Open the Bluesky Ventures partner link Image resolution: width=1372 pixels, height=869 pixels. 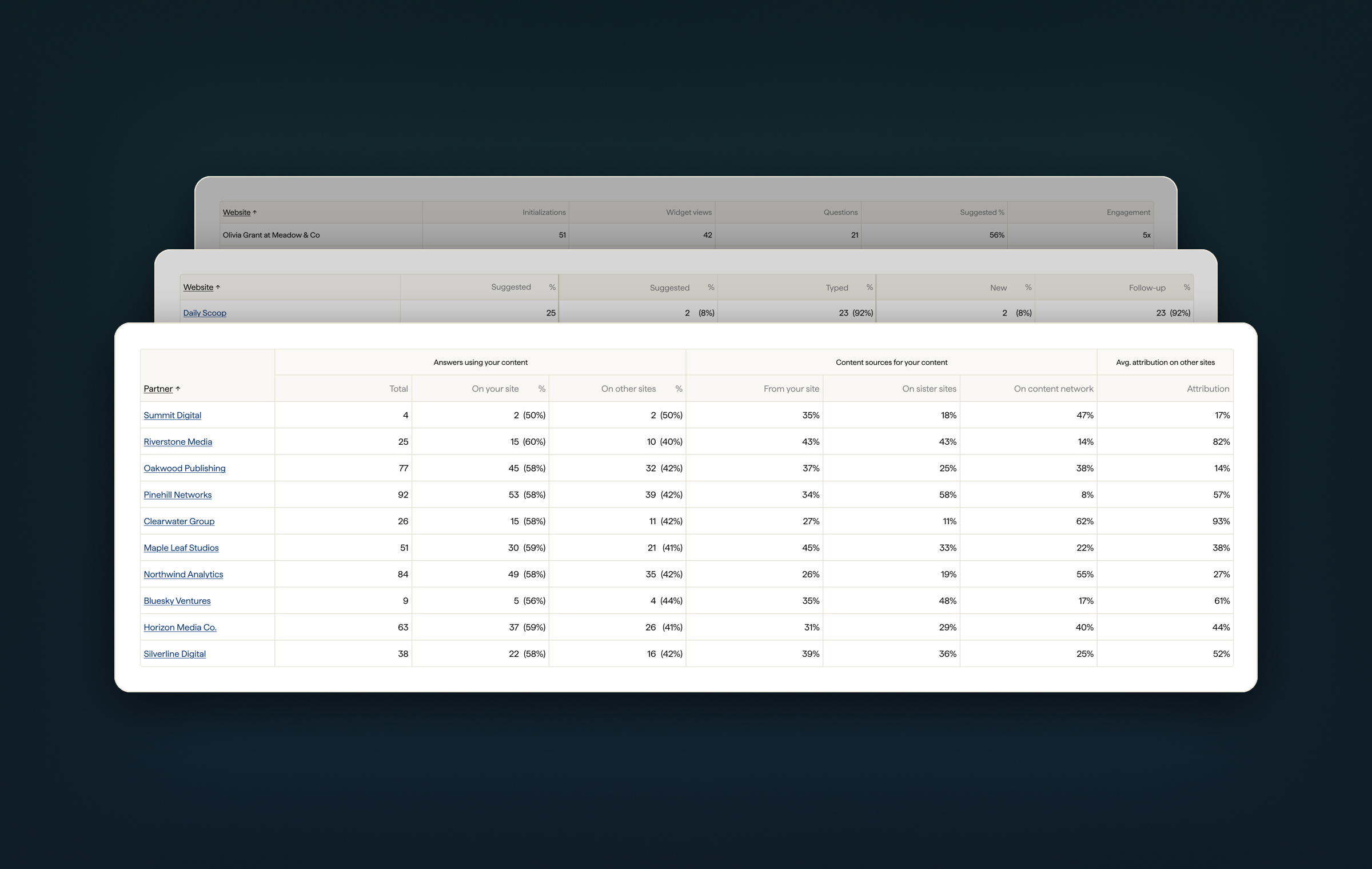[x=177, y=601]
